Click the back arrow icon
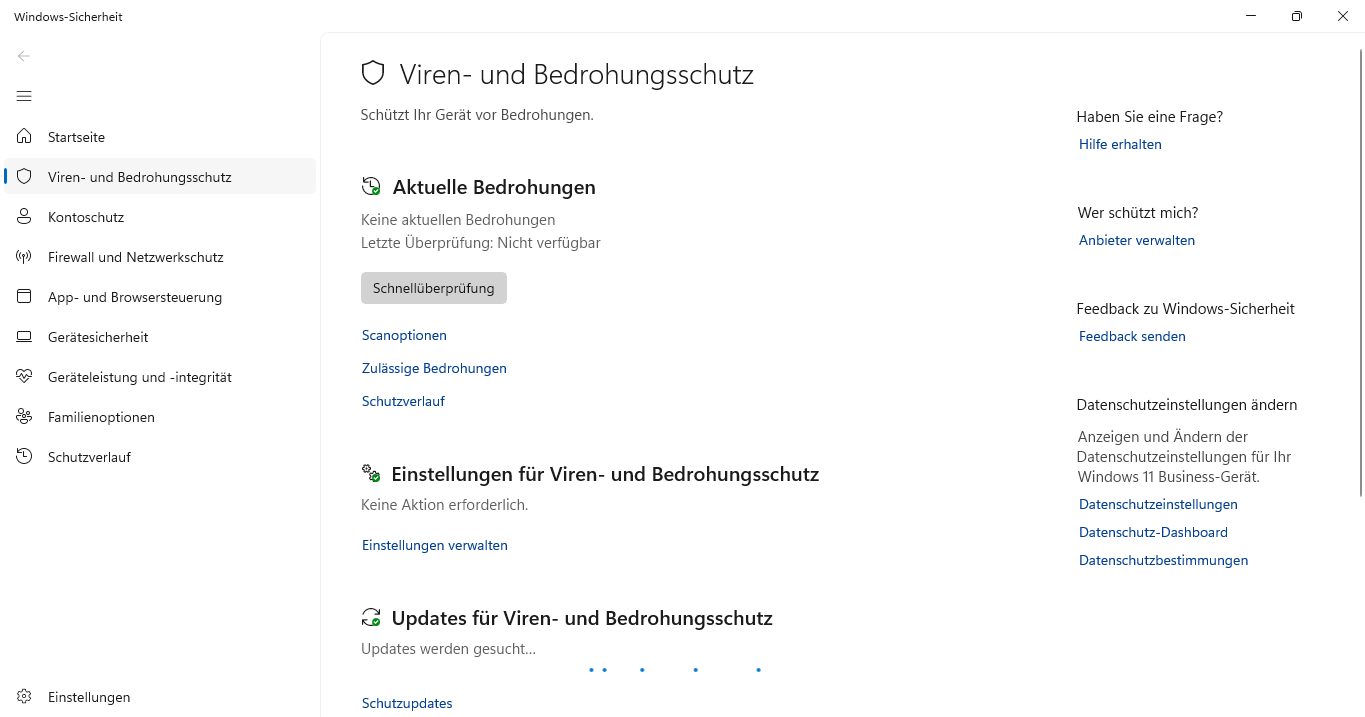This screenshot has width=1365, height=717. click(x=24, y=56)
